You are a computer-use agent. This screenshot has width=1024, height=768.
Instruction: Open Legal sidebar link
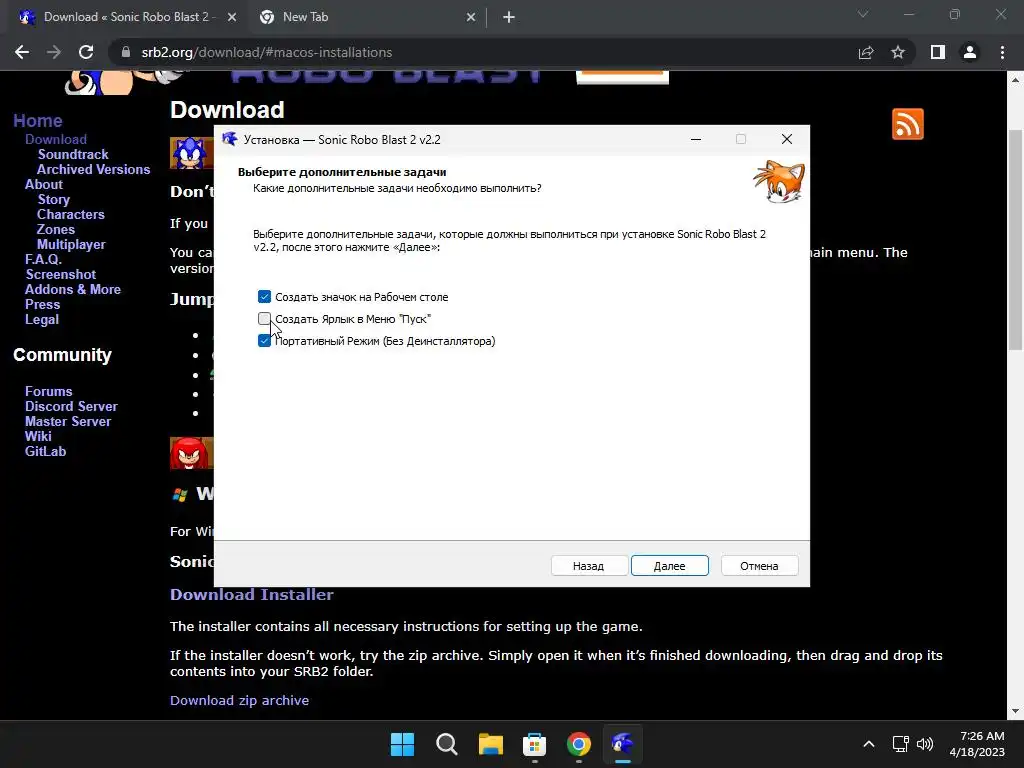click(42, 319)
